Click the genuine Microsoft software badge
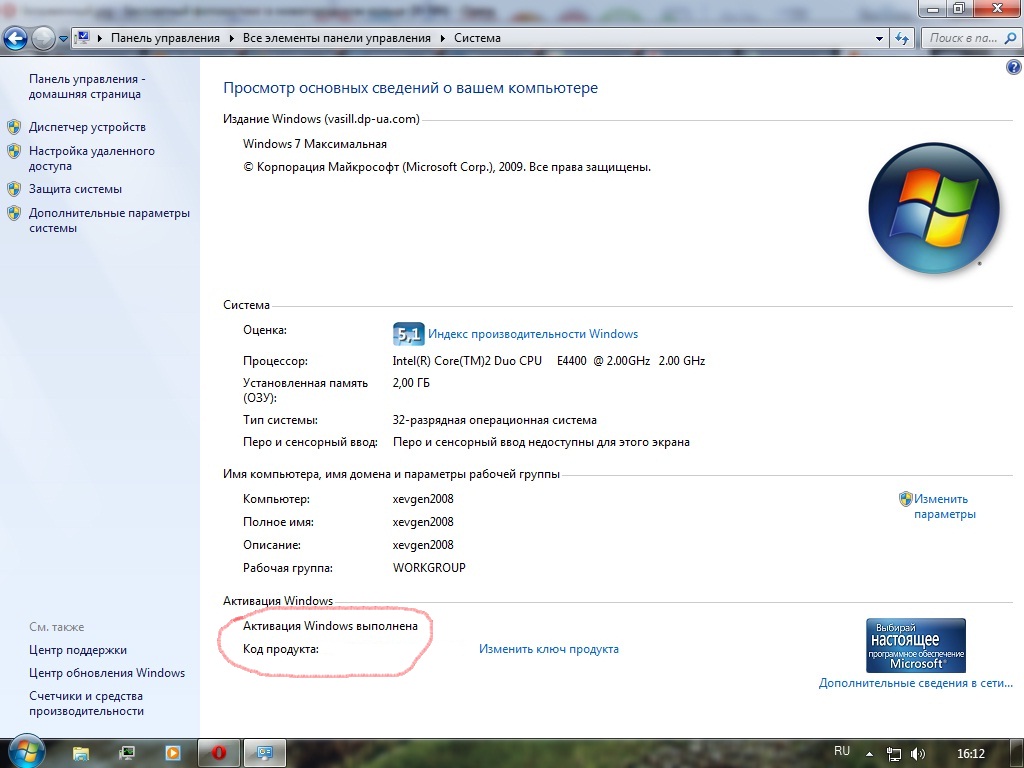The width and height of the screenshot is (1024, 768). pos(915,645)
